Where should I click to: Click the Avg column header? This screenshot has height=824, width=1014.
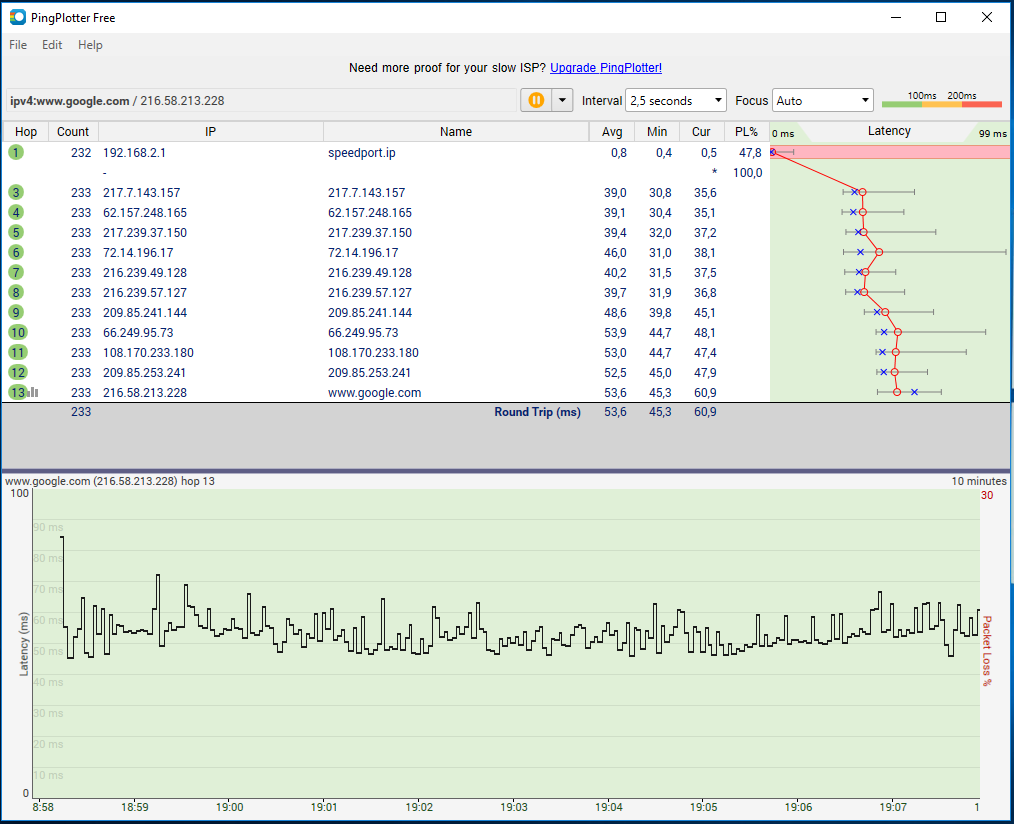[612, 132]
